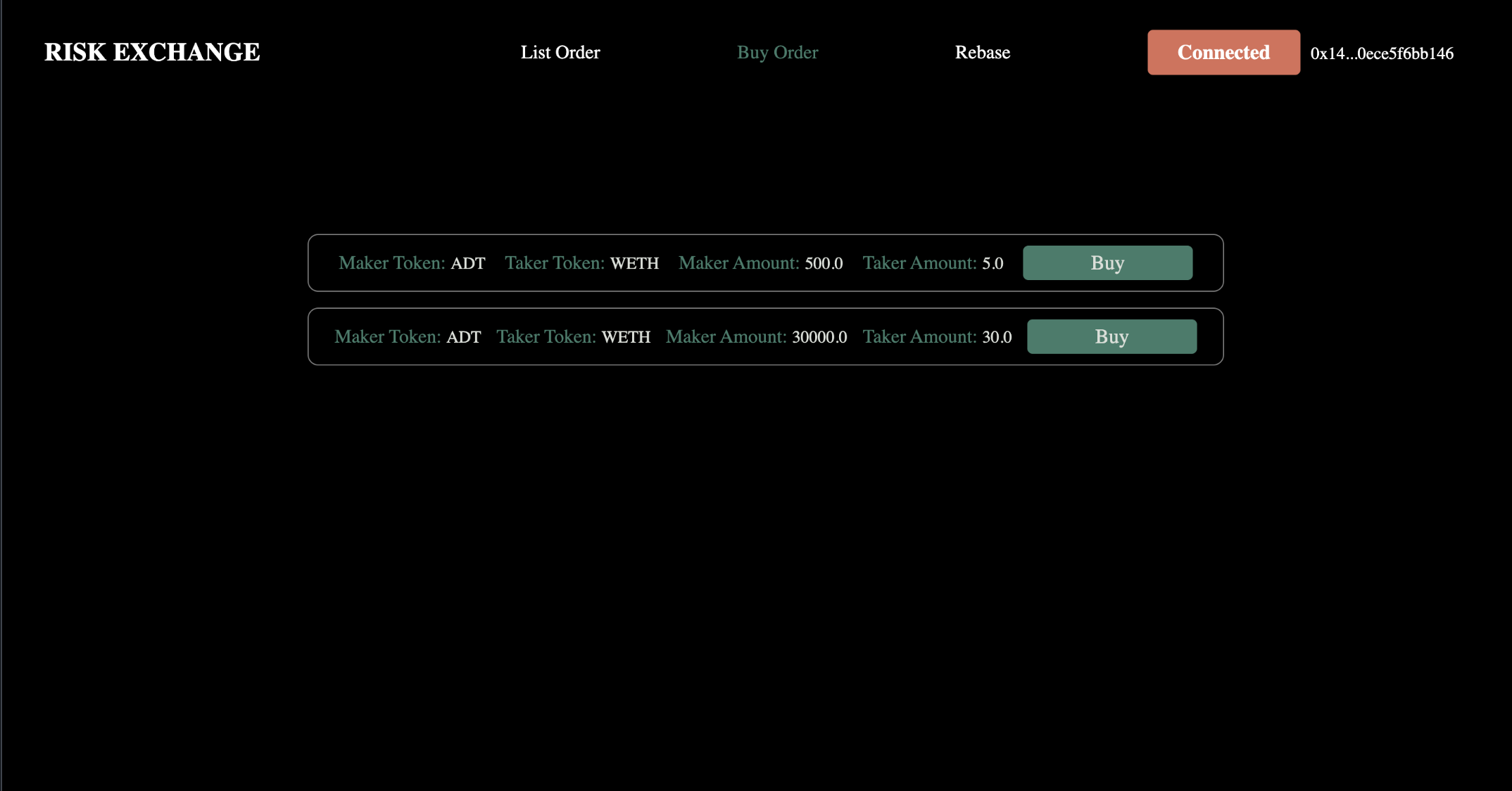Click Taker Amount 30.0 value

pyautogui.click(x=997, y=337)
